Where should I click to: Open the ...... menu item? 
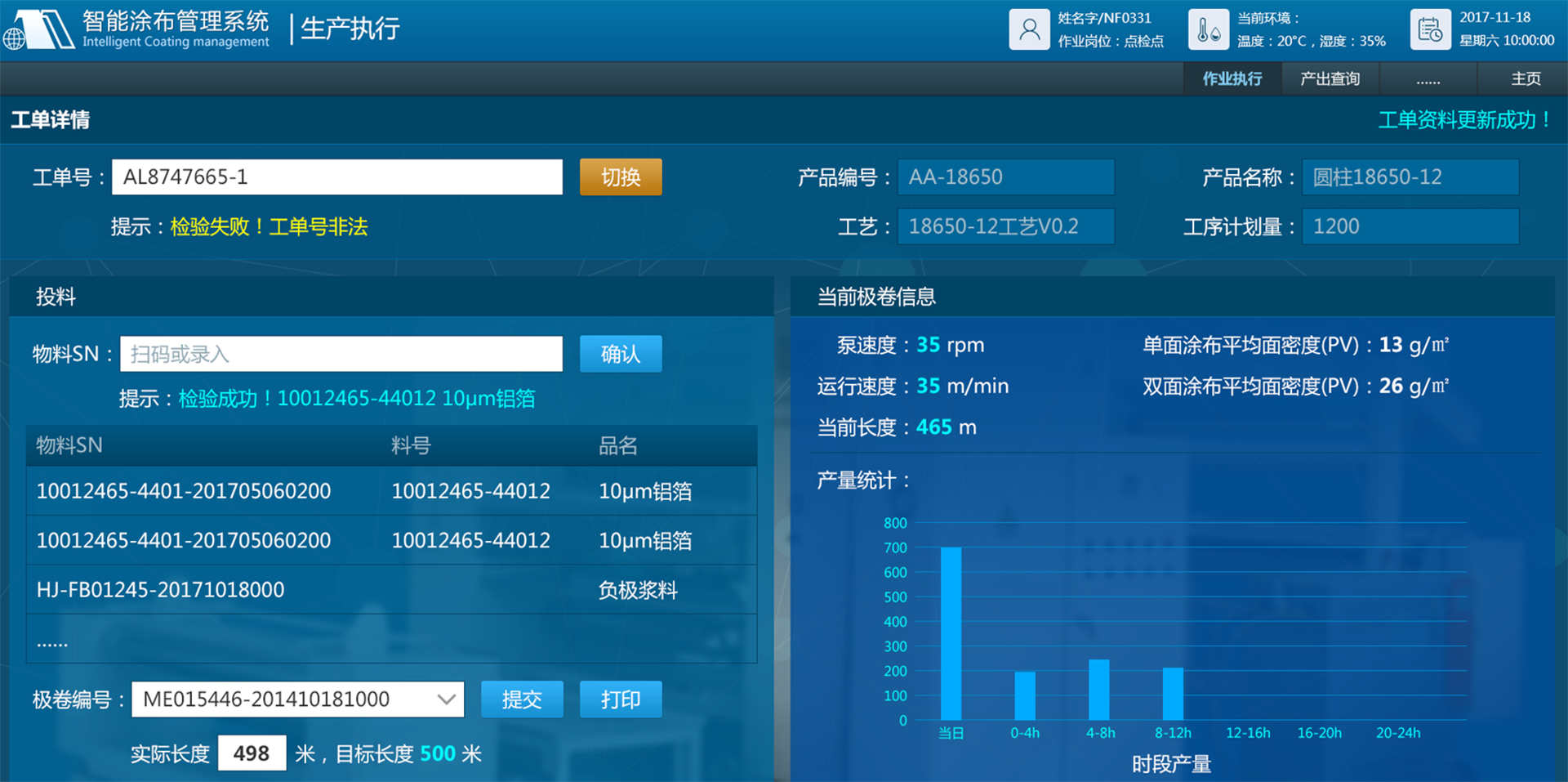(x=1428, y=79)
